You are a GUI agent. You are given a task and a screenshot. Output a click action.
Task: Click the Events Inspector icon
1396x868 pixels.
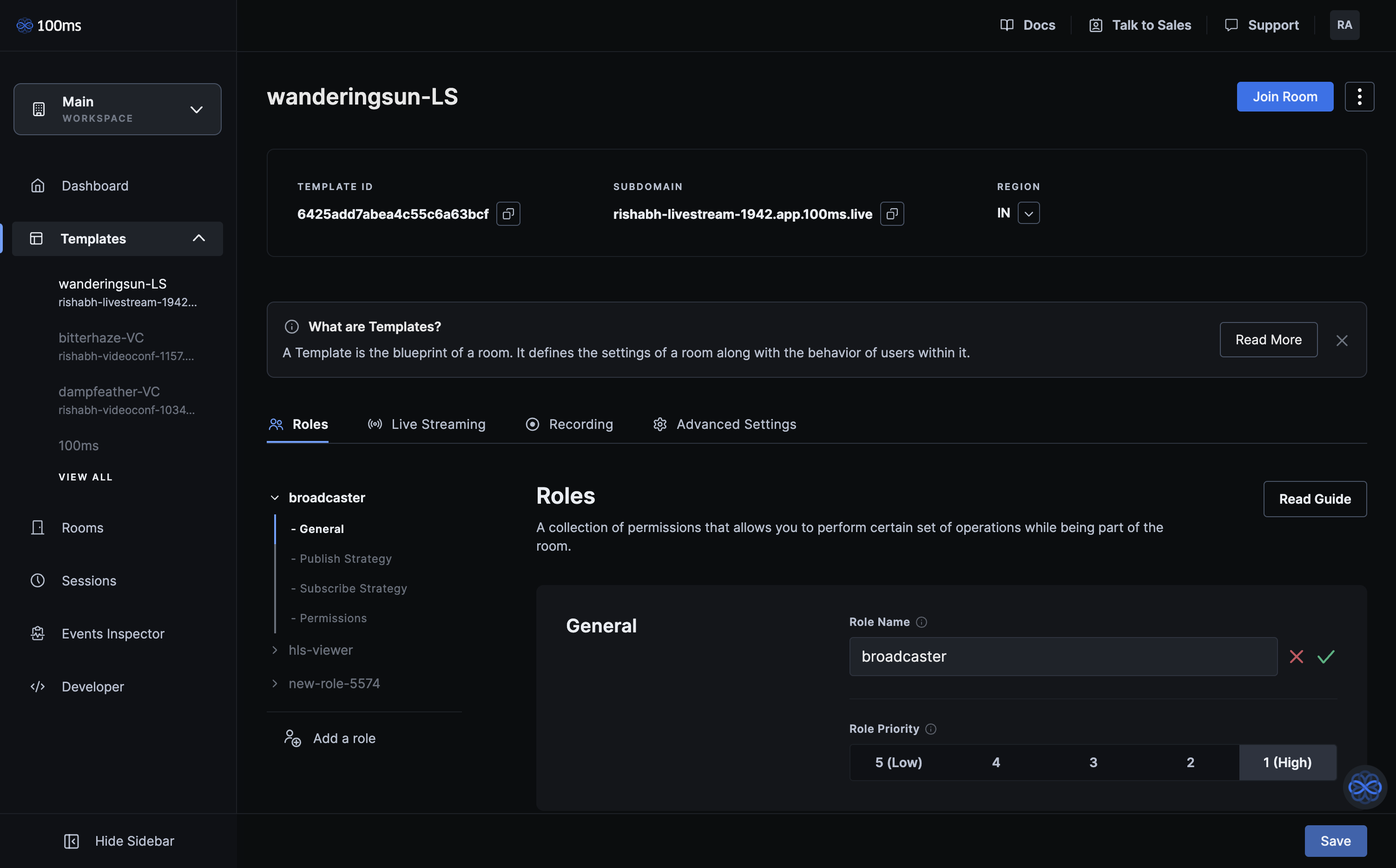pos(37,633)
